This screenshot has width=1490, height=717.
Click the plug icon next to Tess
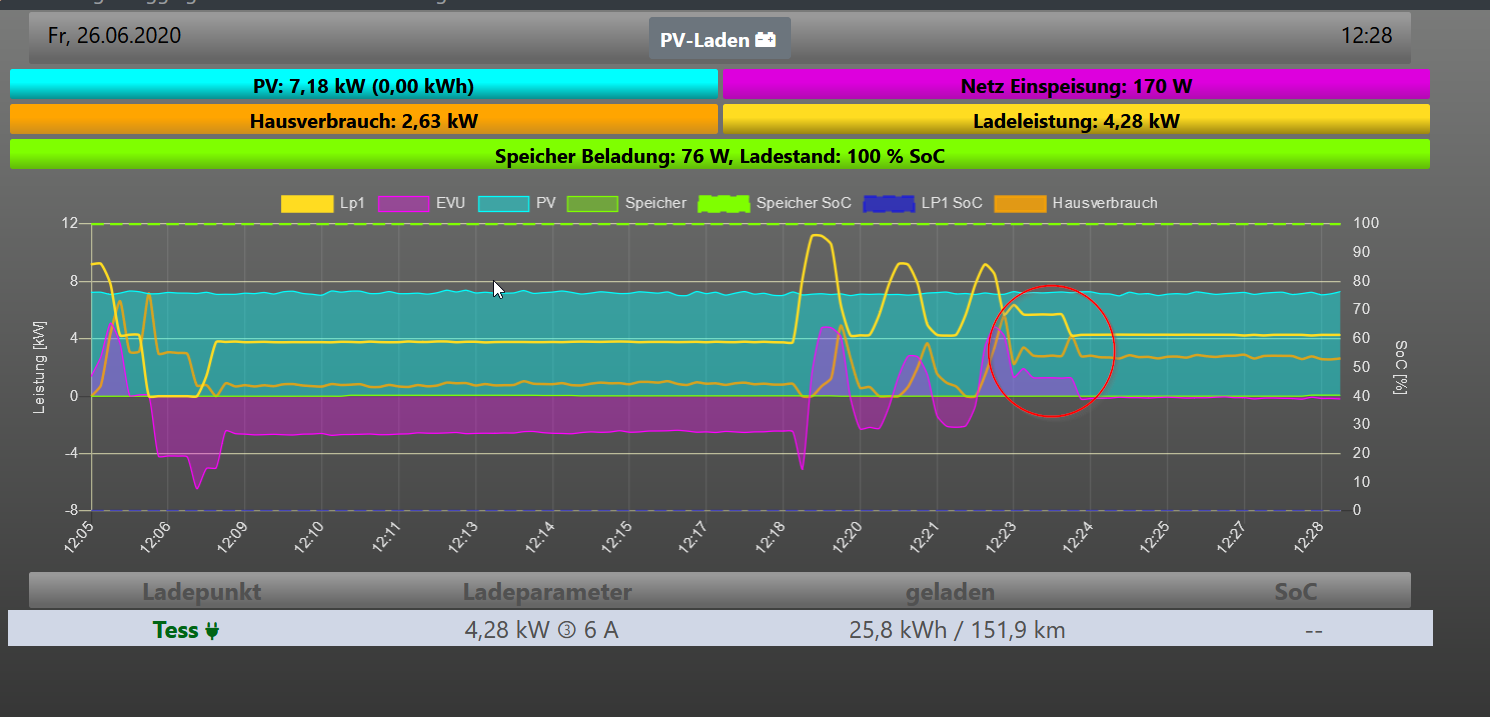(x=212, y=631)
